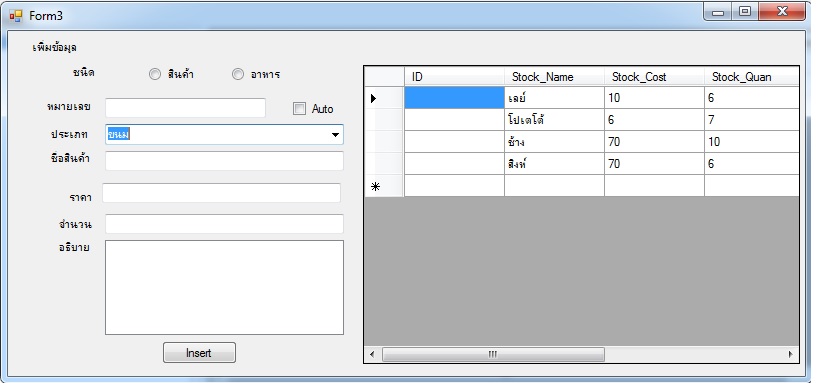
Task: Select the อาหาร radio button
Action: [x=238, y=74]
